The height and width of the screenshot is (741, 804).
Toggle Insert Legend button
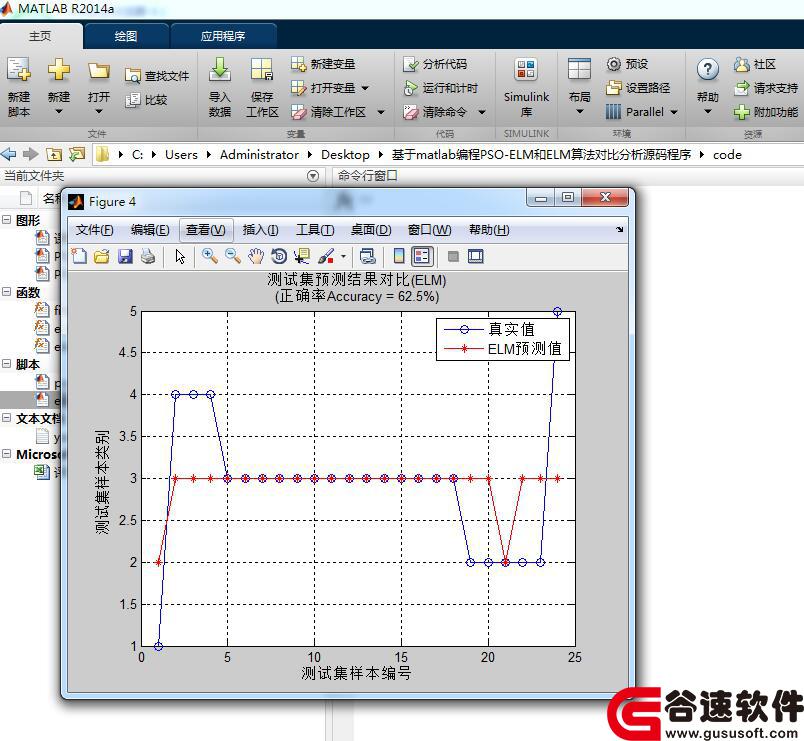tap(421, 256)
